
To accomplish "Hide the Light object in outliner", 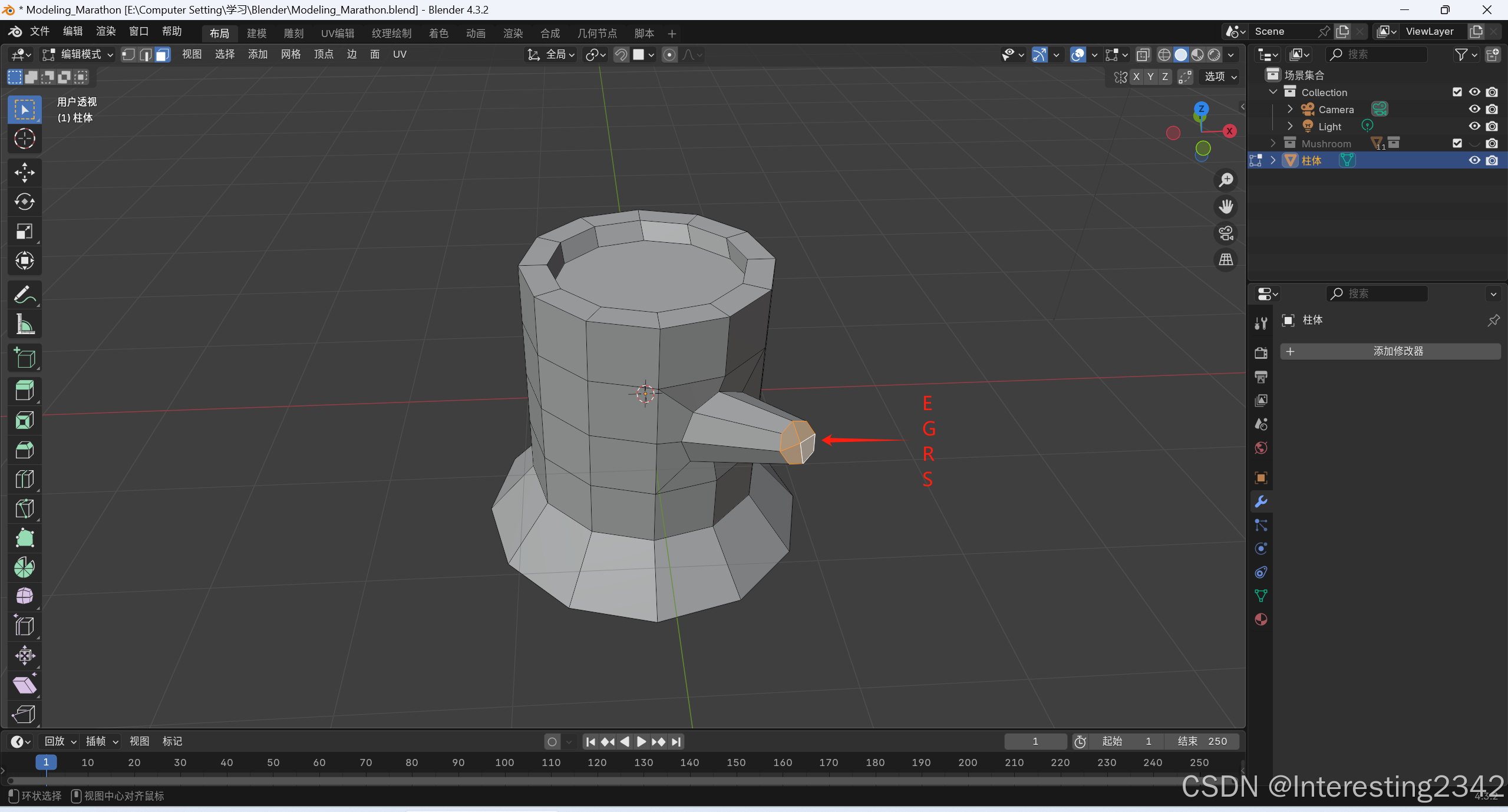I will pyautogui.click(x=1474, y=126).
